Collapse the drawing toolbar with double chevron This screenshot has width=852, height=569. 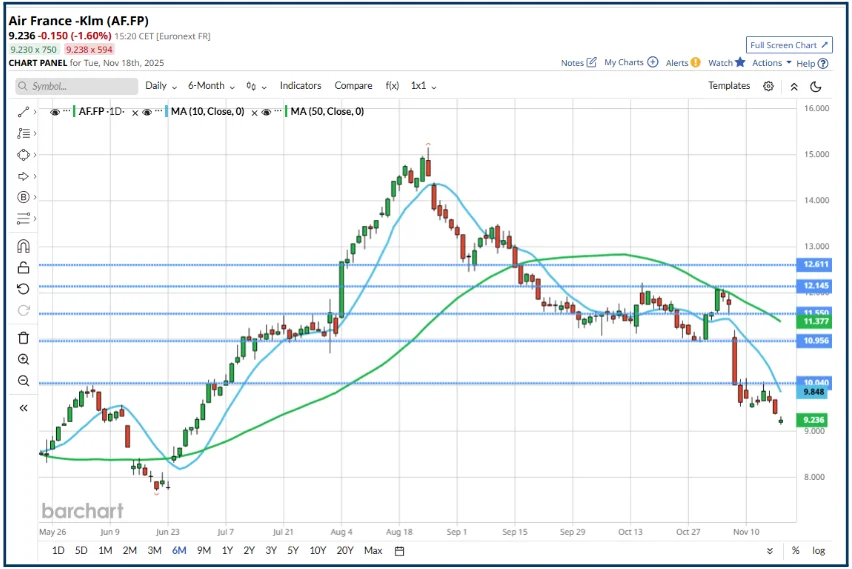(23, 408)
